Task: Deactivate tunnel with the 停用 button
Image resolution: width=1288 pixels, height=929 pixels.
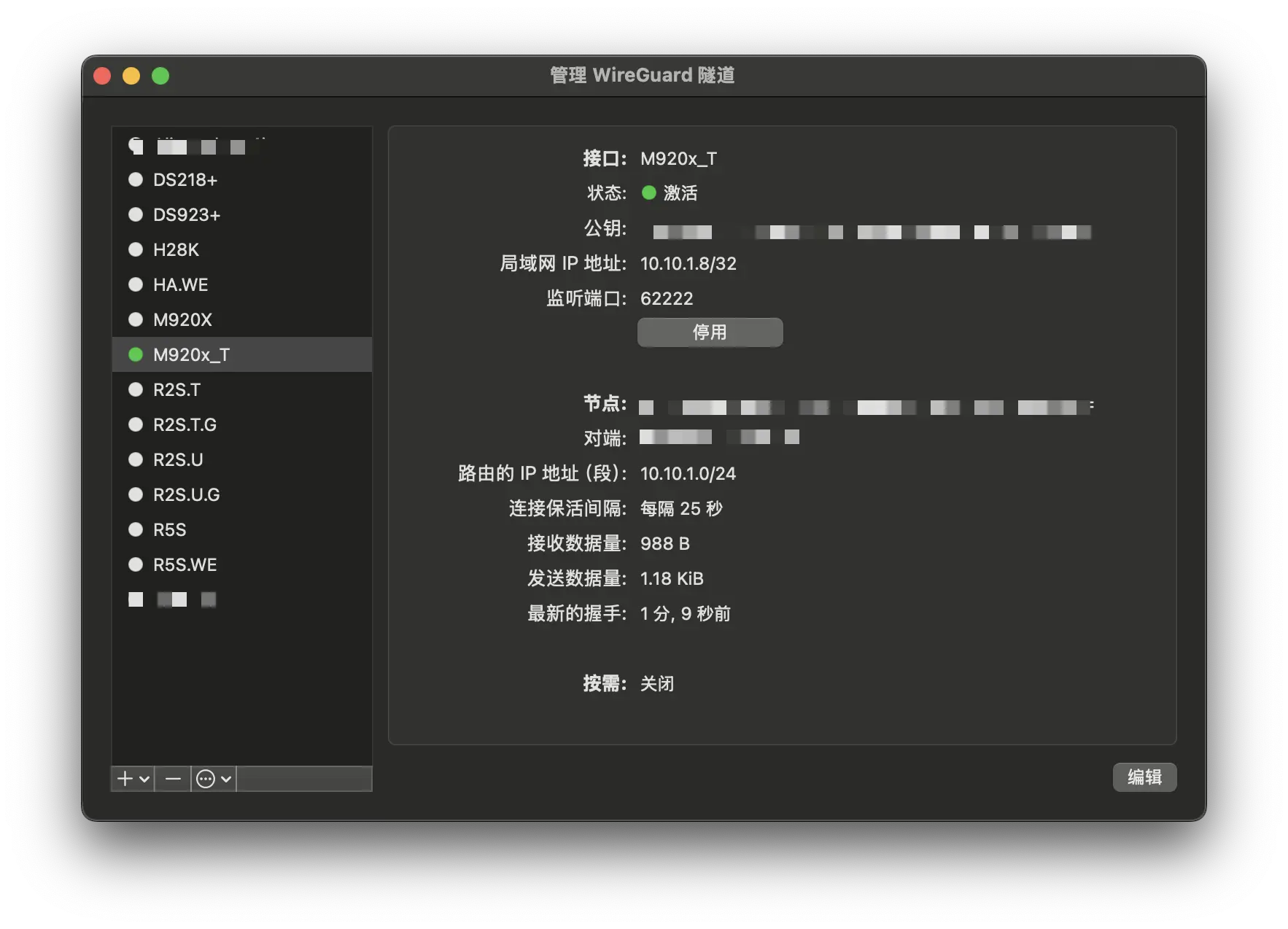Action: click(x=710, y=333)
